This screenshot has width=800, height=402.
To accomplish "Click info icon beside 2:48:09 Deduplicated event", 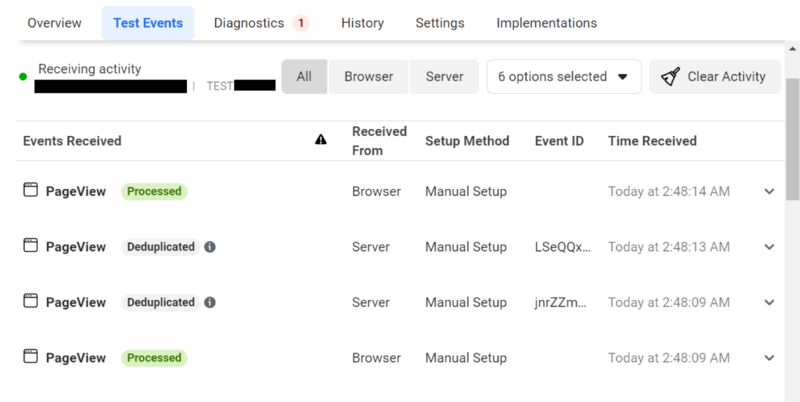I will 210,302.
